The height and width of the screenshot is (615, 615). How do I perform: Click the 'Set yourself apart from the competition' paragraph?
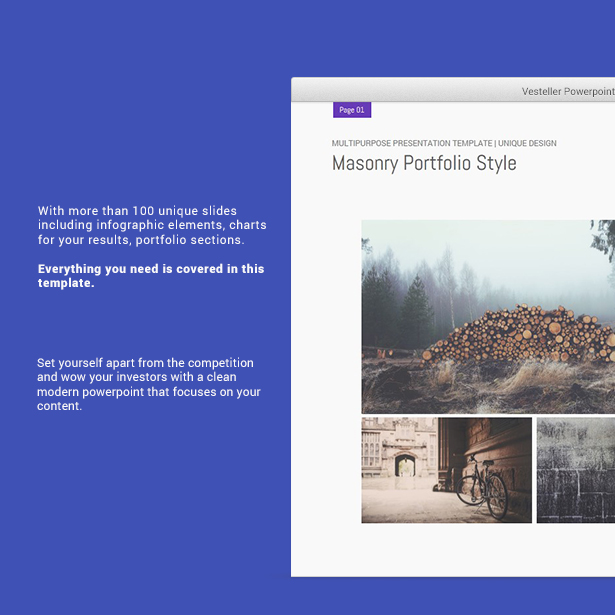pyautogui.click(x=148, y=384)
